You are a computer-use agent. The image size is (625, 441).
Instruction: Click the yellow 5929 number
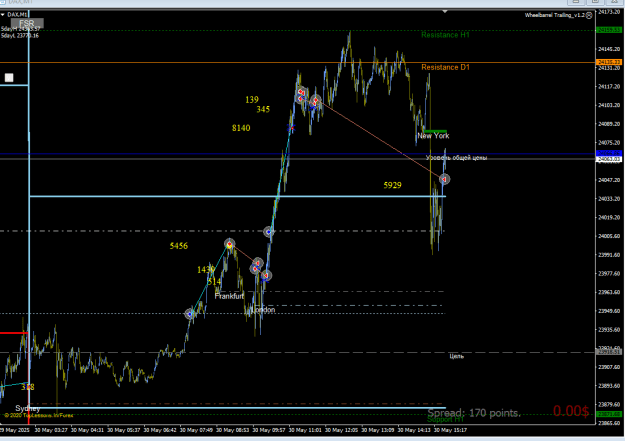pyautogui.click(x=393, y=185)
